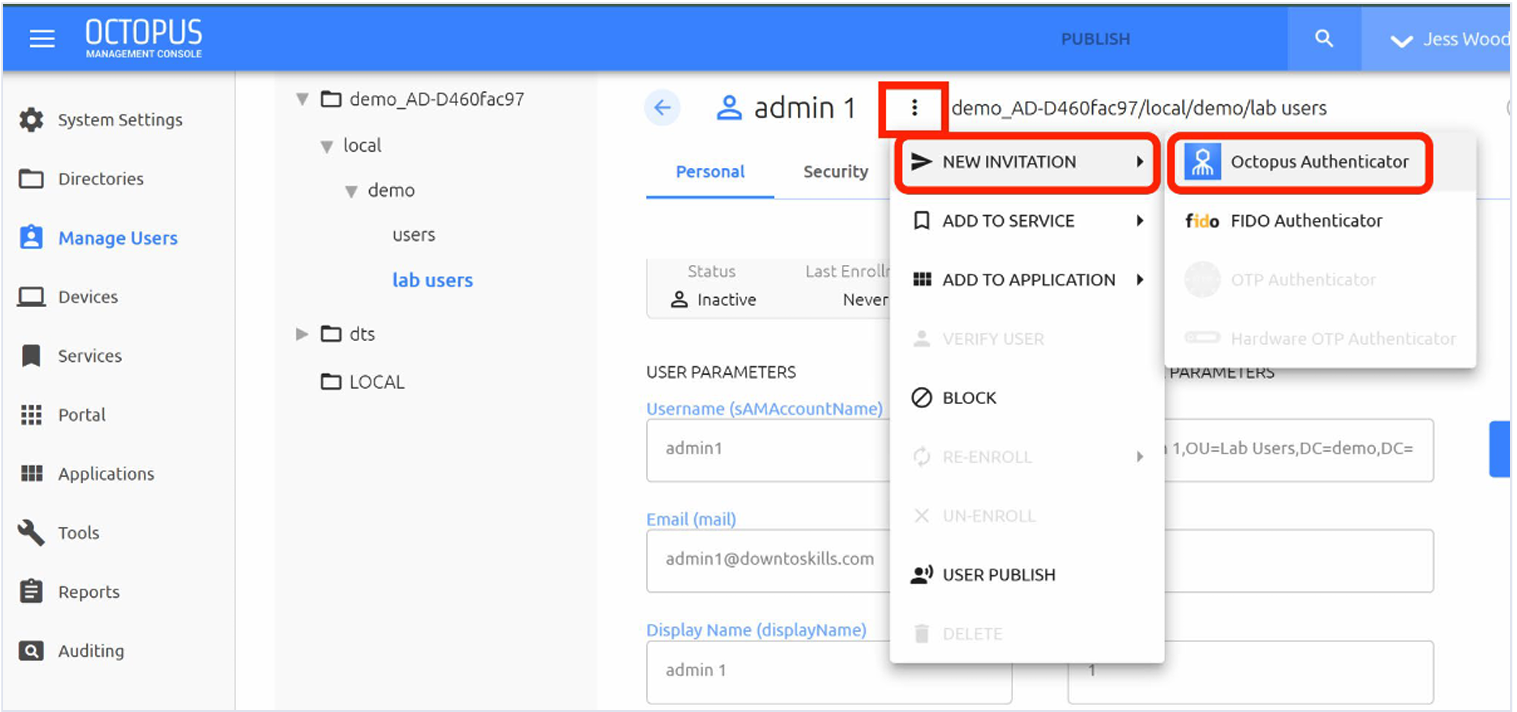Click the Applications grid icon
Screen dimensions: 1517x712
[x=32, y=474]
